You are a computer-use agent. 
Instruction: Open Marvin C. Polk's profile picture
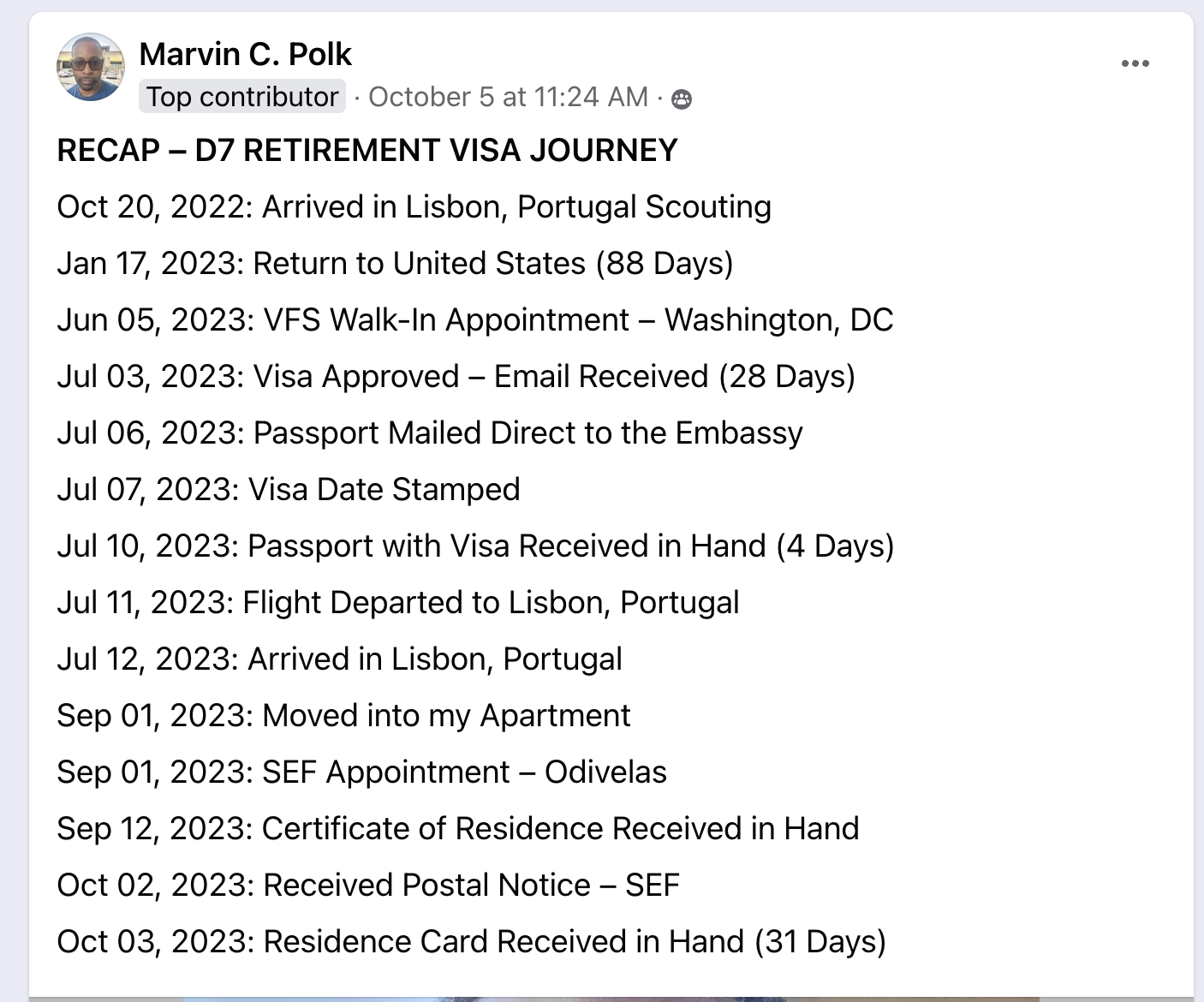point(91,68)
